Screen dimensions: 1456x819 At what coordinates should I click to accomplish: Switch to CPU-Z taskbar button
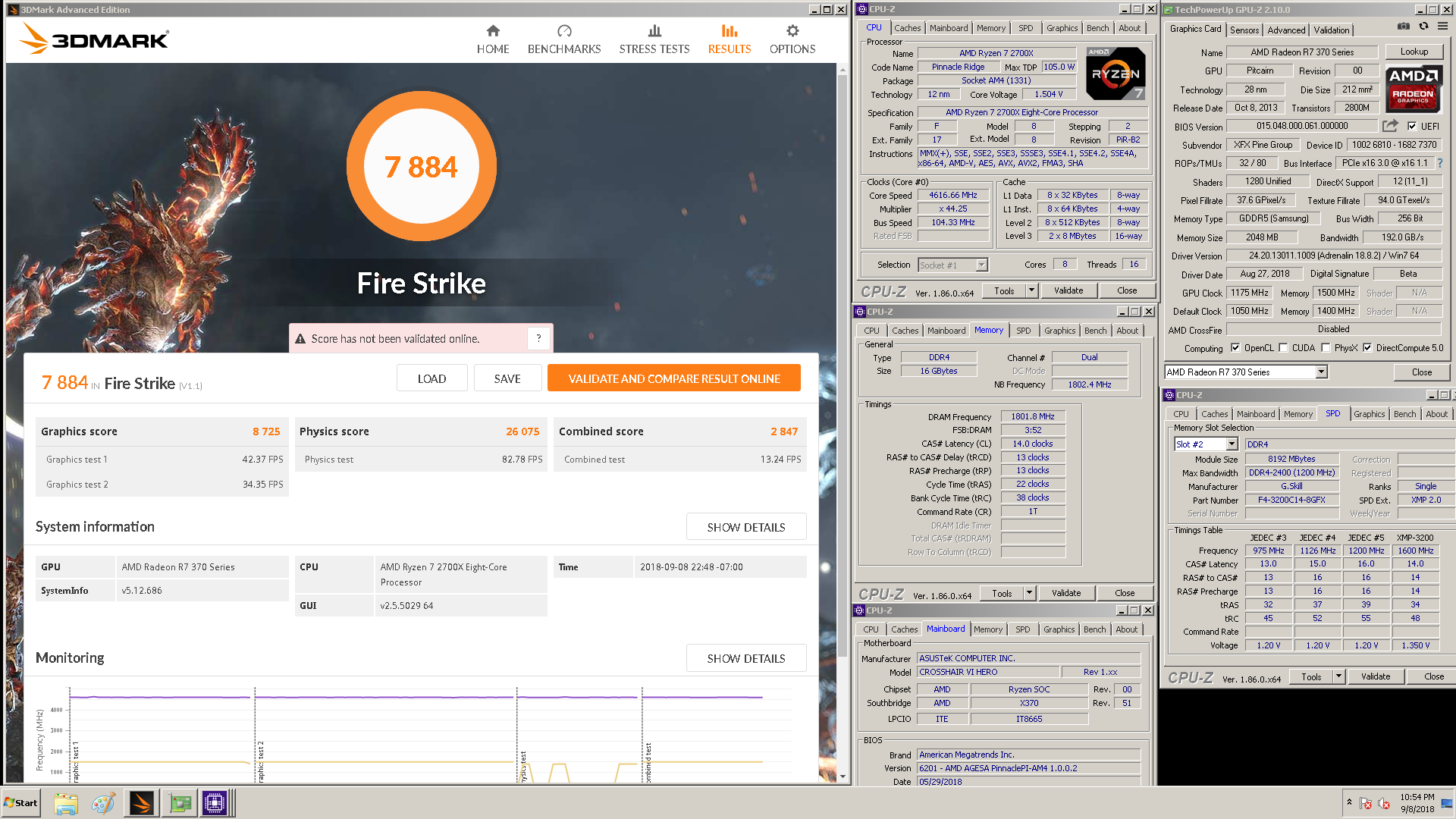click(x=215, y=803)
